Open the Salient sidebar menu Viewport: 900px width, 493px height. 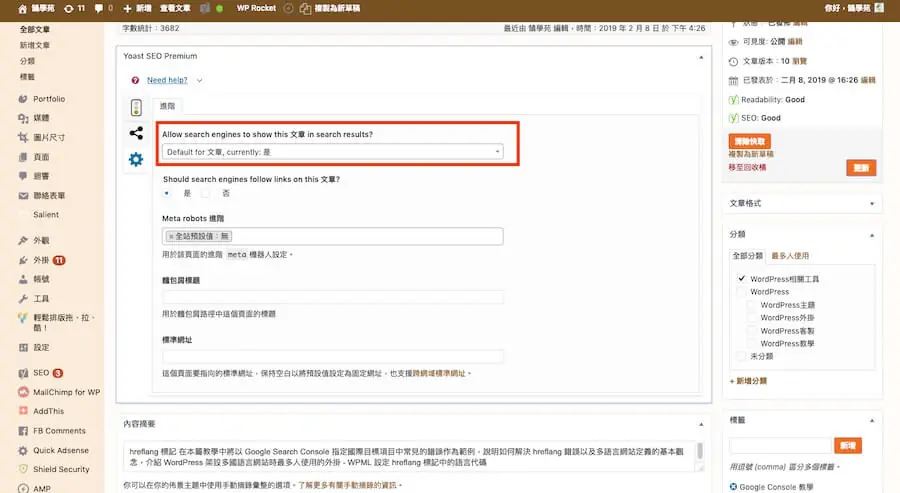pos(46,215)
